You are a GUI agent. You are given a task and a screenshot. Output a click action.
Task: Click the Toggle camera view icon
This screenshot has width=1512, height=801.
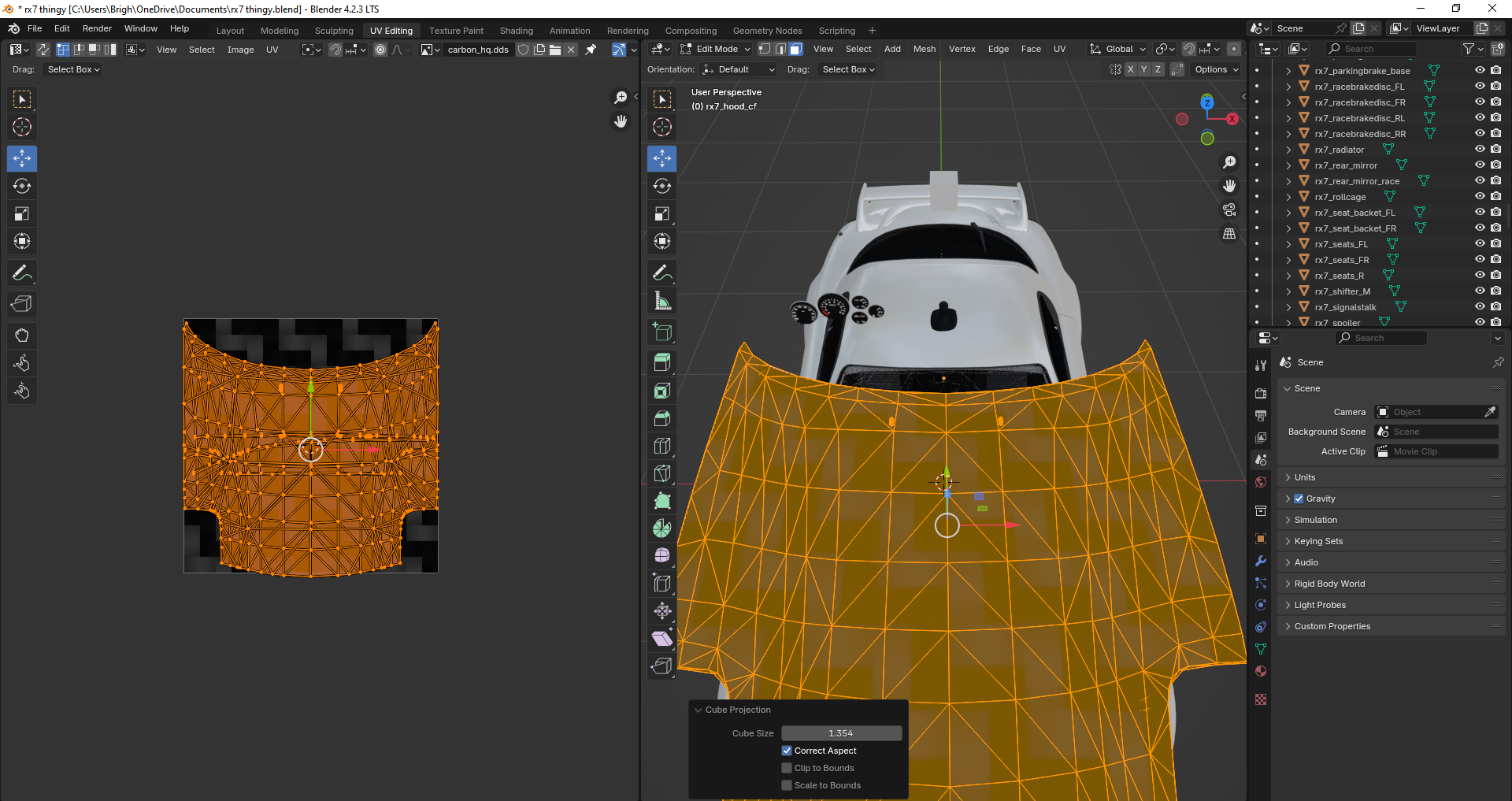click(1229, 210)
